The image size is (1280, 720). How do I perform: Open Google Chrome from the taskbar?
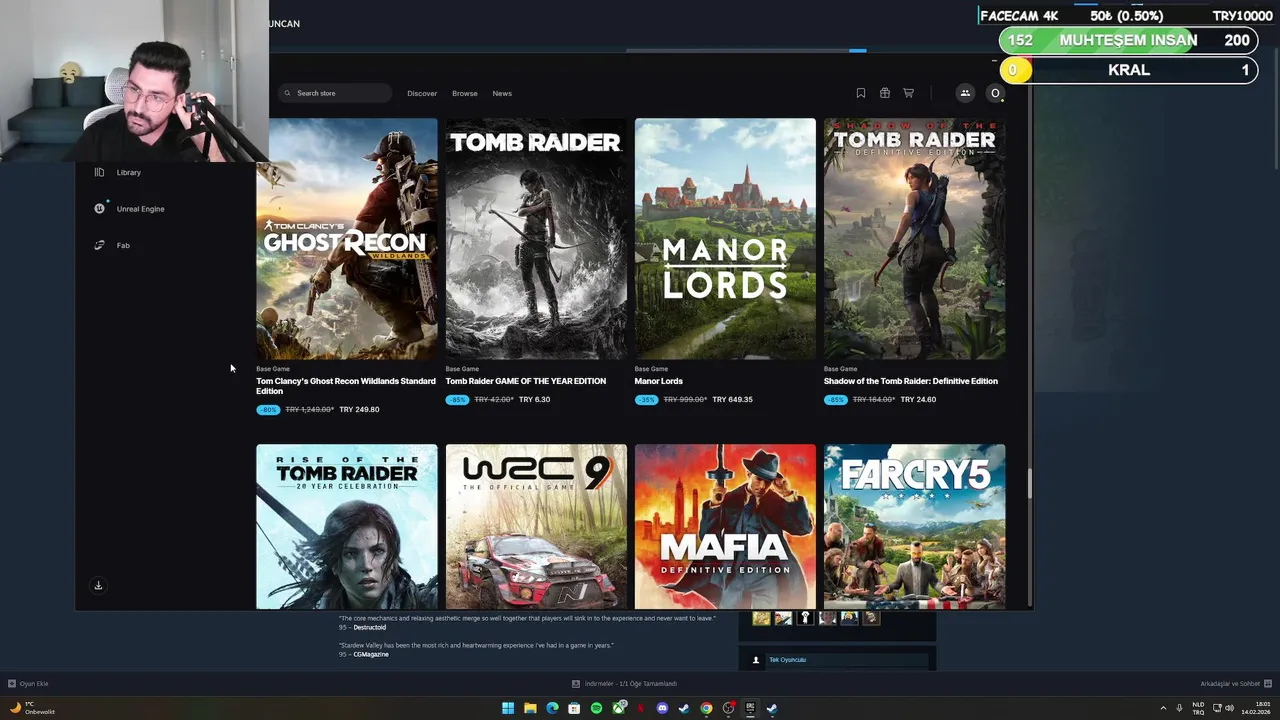(x=706, y=708)
